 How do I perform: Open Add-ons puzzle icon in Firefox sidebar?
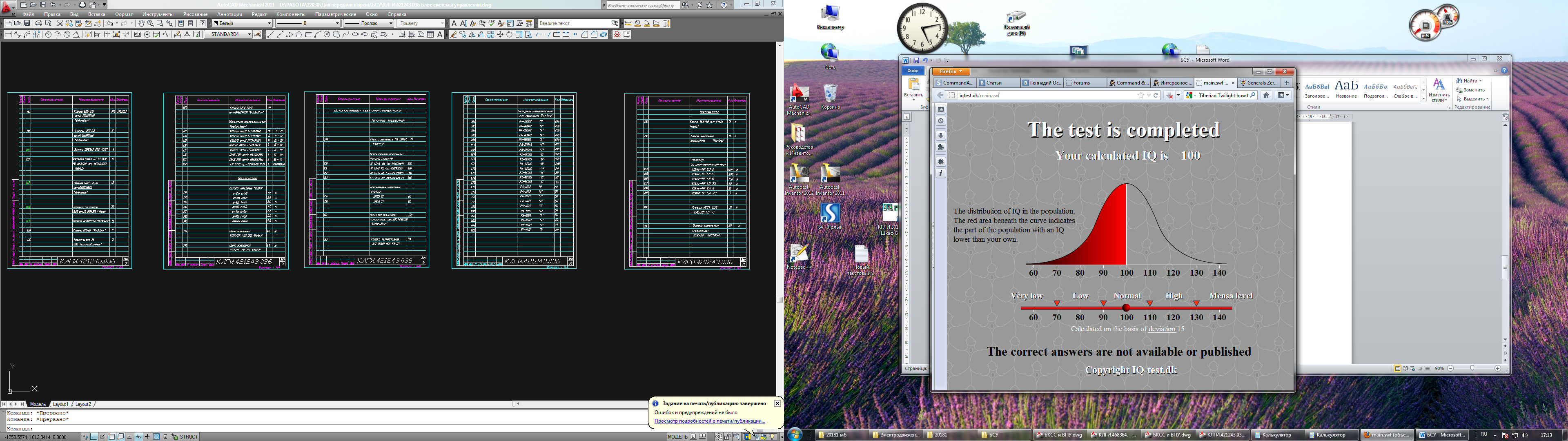pyautogui.click(x=940, y=147)
